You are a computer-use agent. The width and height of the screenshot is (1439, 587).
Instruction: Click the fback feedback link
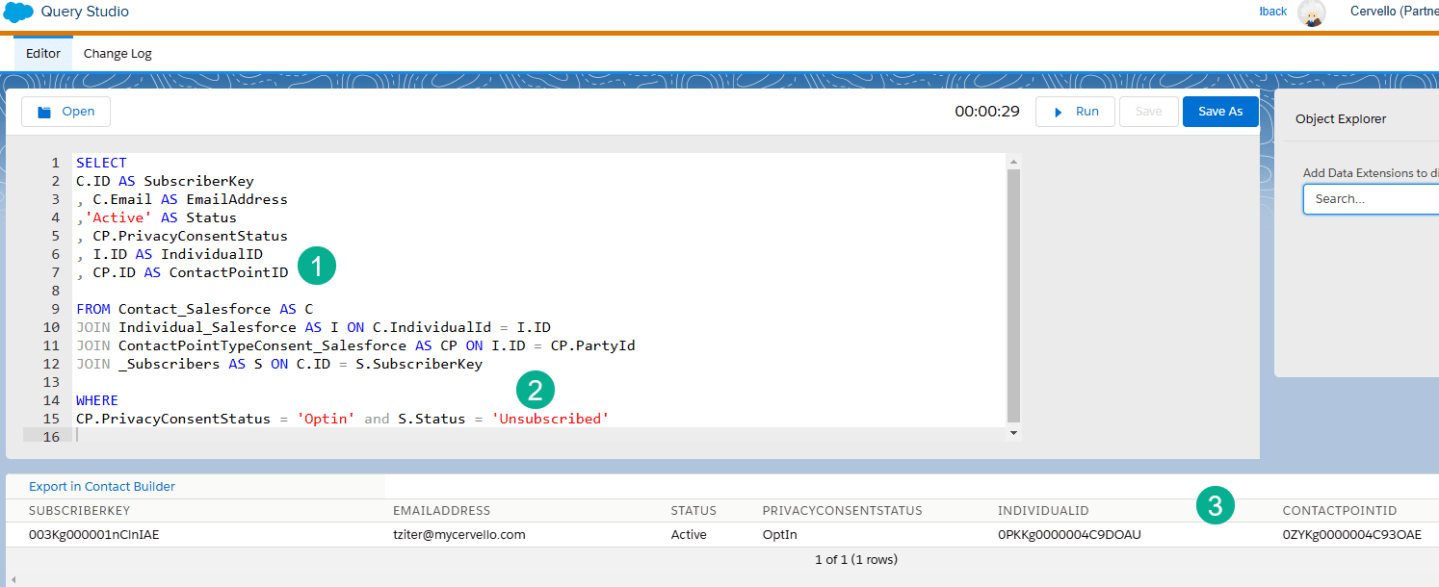point(1271,11)
